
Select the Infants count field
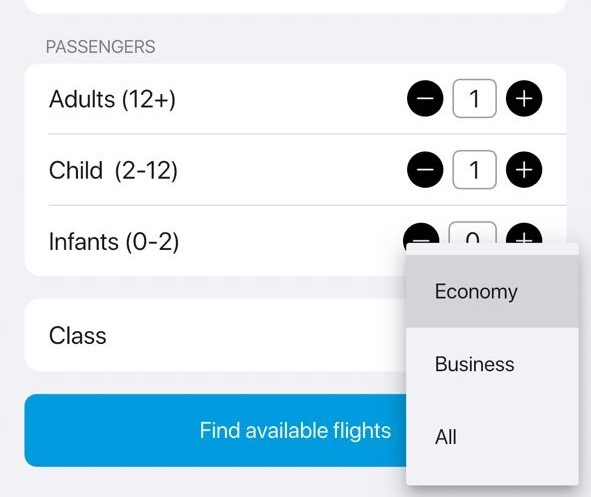click(x=472, y=233)
